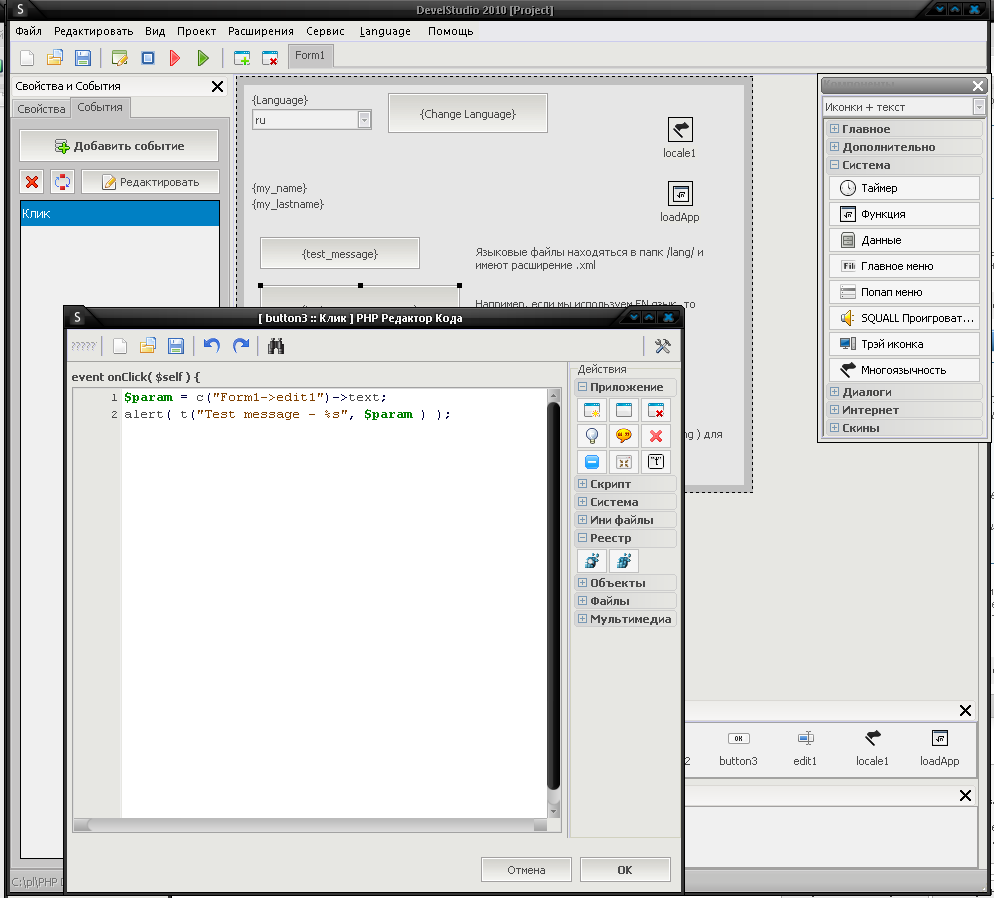Expand the Мультимедиа actions group
Viewport: 994px width, 898px height.
583,619
